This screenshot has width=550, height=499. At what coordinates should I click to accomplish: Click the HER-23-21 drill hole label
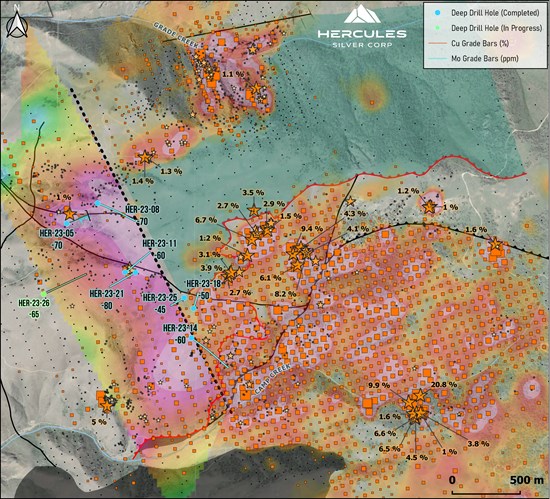click(107, 294)
